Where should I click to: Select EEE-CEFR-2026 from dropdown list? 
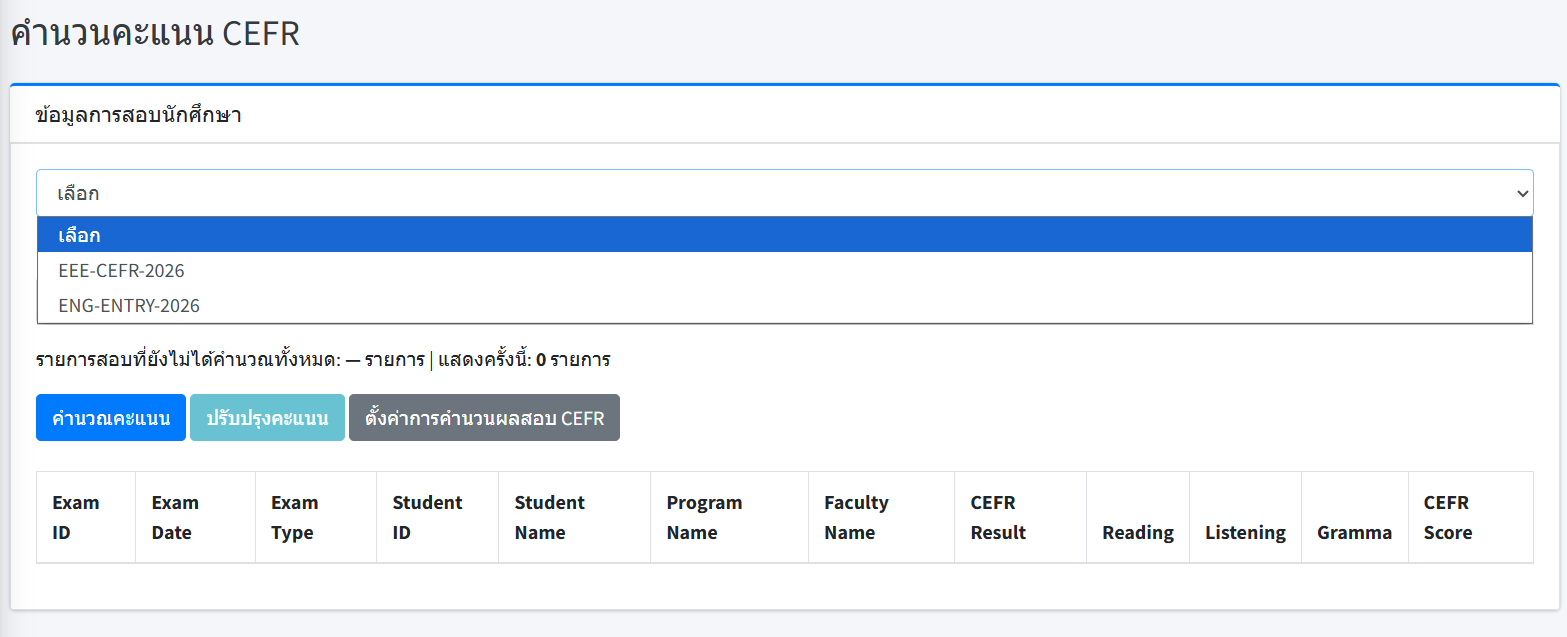[x=784, y=270]
